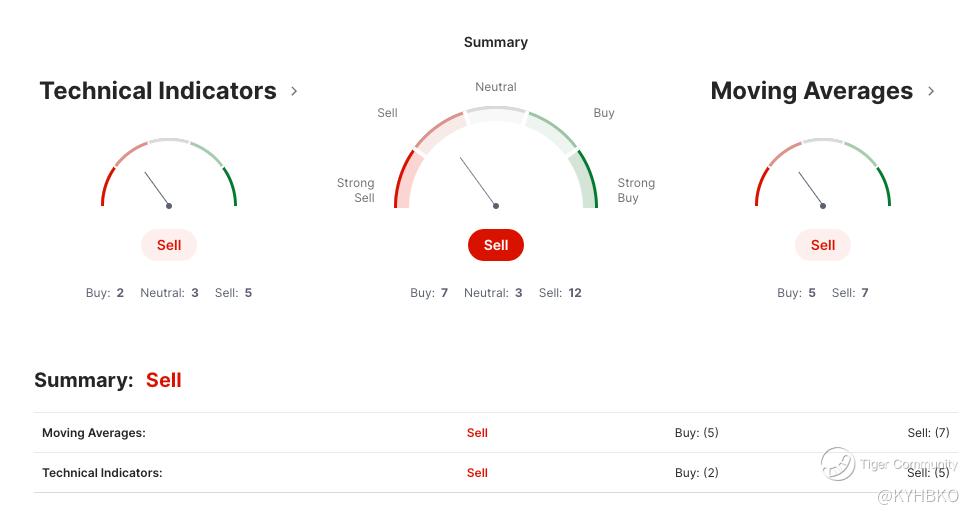Image resolution: width=978 pixels, height=518 pixels.
Task: Click the central Summary gauge needle
Action: click(478, 182)
